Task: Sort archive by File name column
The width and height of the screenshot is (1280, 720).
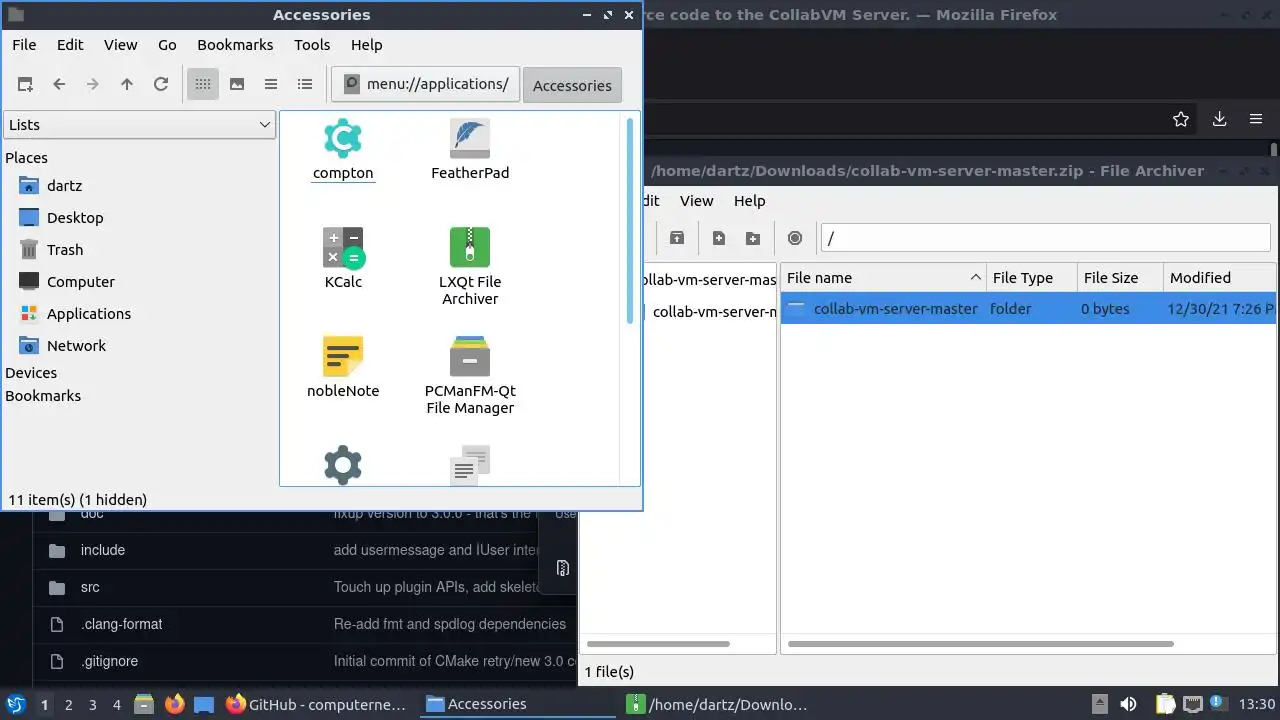Action: (x=883, y=278)
